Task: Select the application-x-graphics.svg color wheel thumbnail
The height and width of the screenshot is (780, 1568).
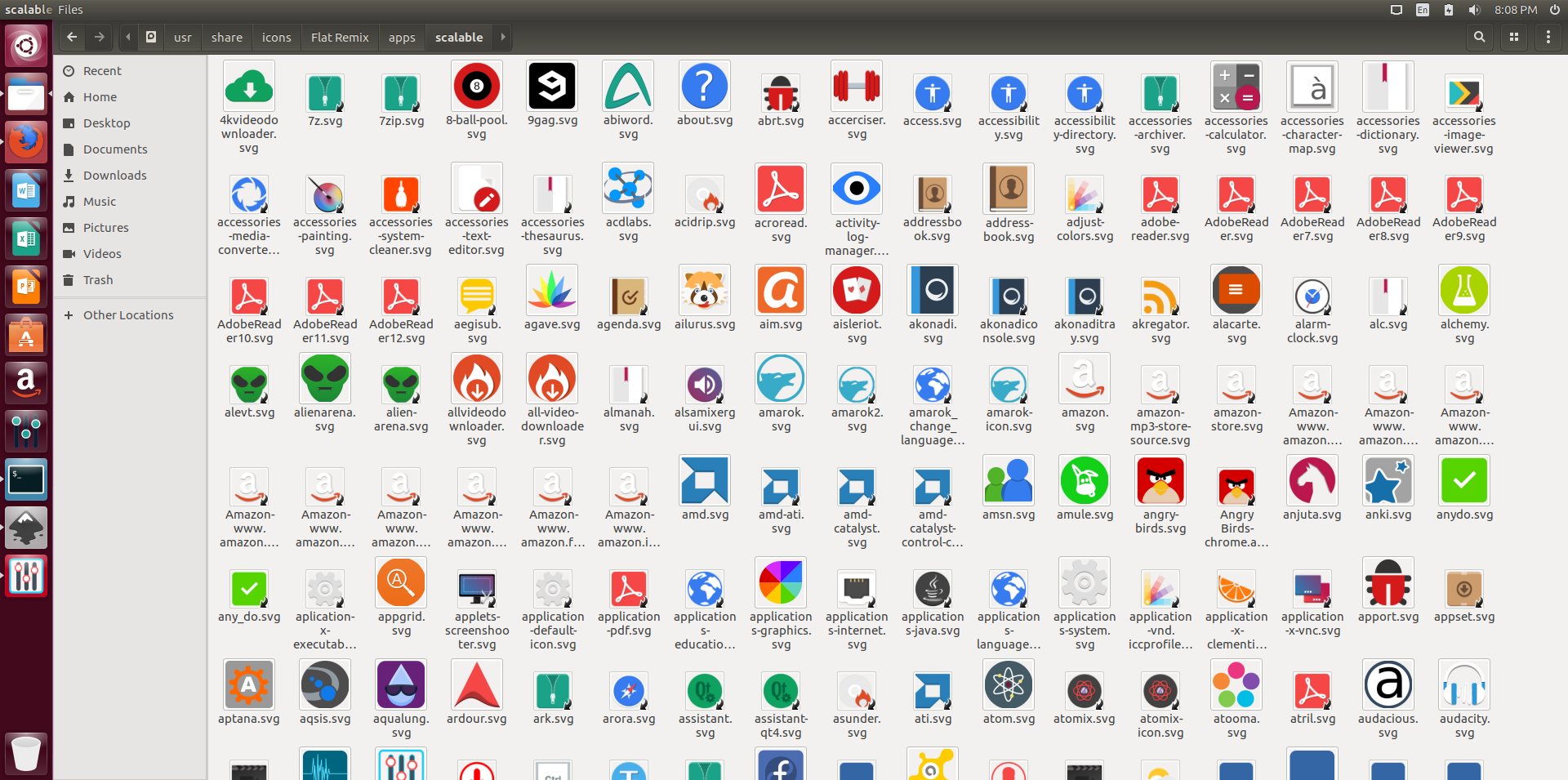Action: point(781,582)
